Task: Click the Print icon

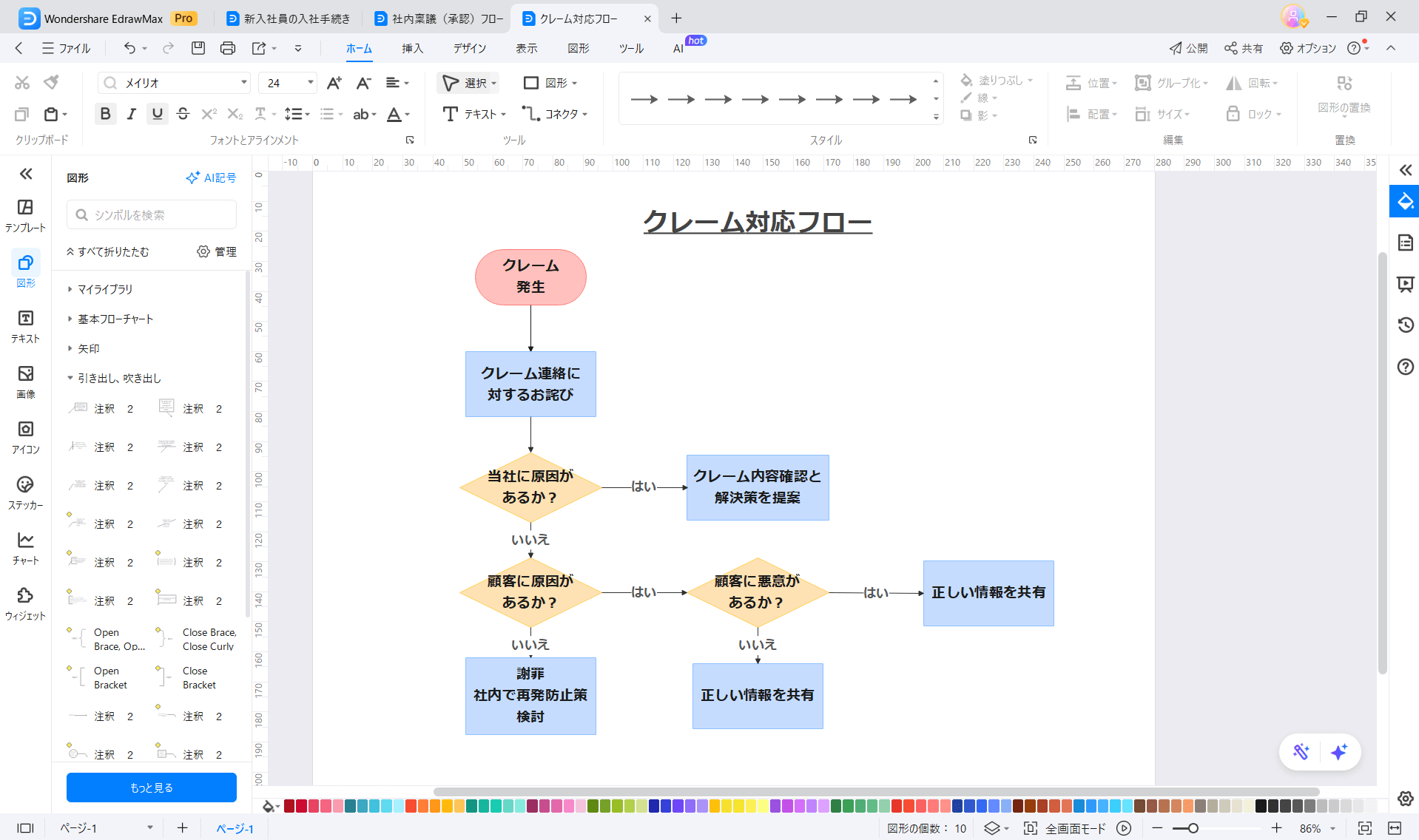Action: pos(228,48)
